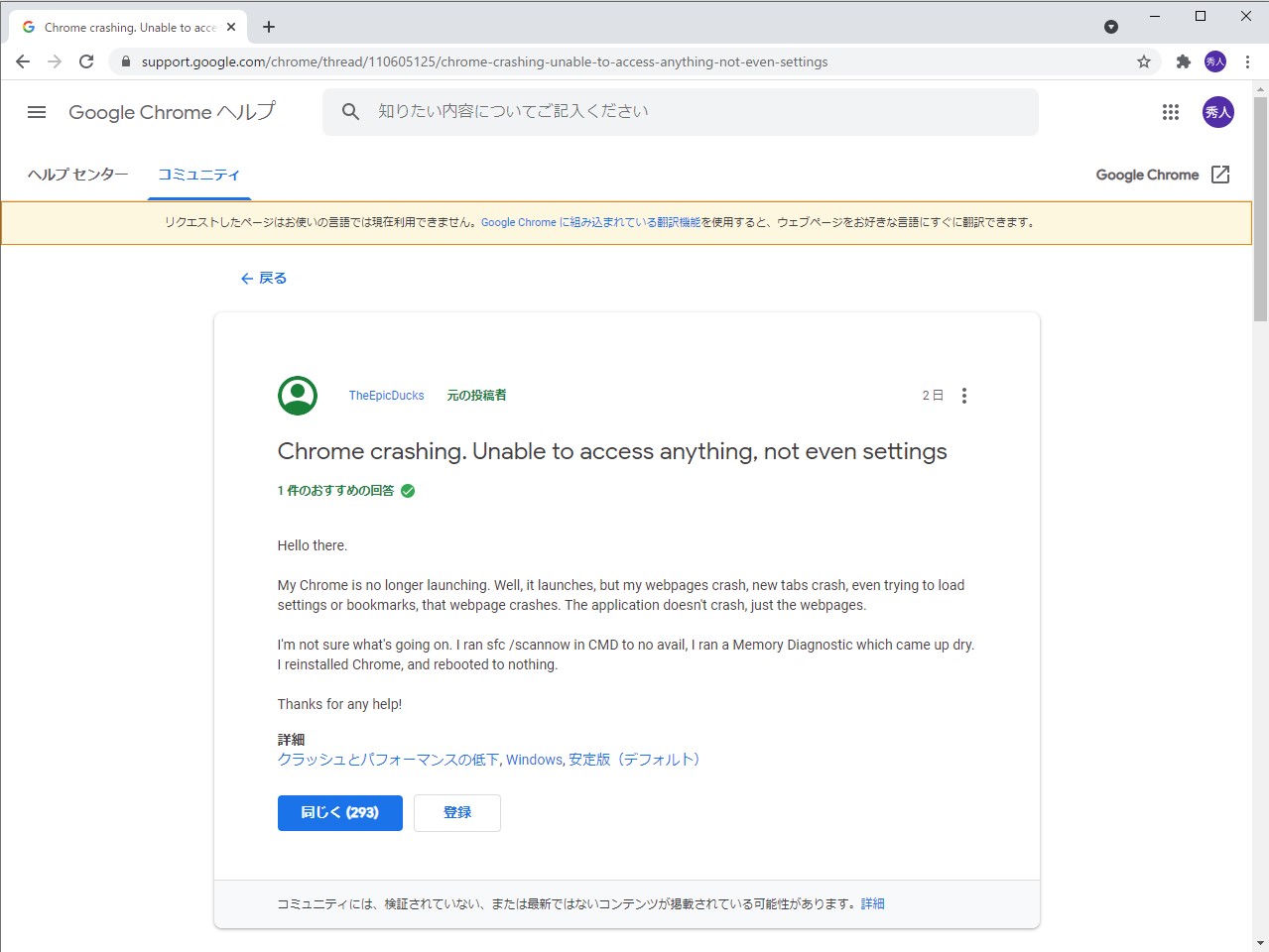Select the コミュニティ tab
1269x952 pixels.
point(198,174)
